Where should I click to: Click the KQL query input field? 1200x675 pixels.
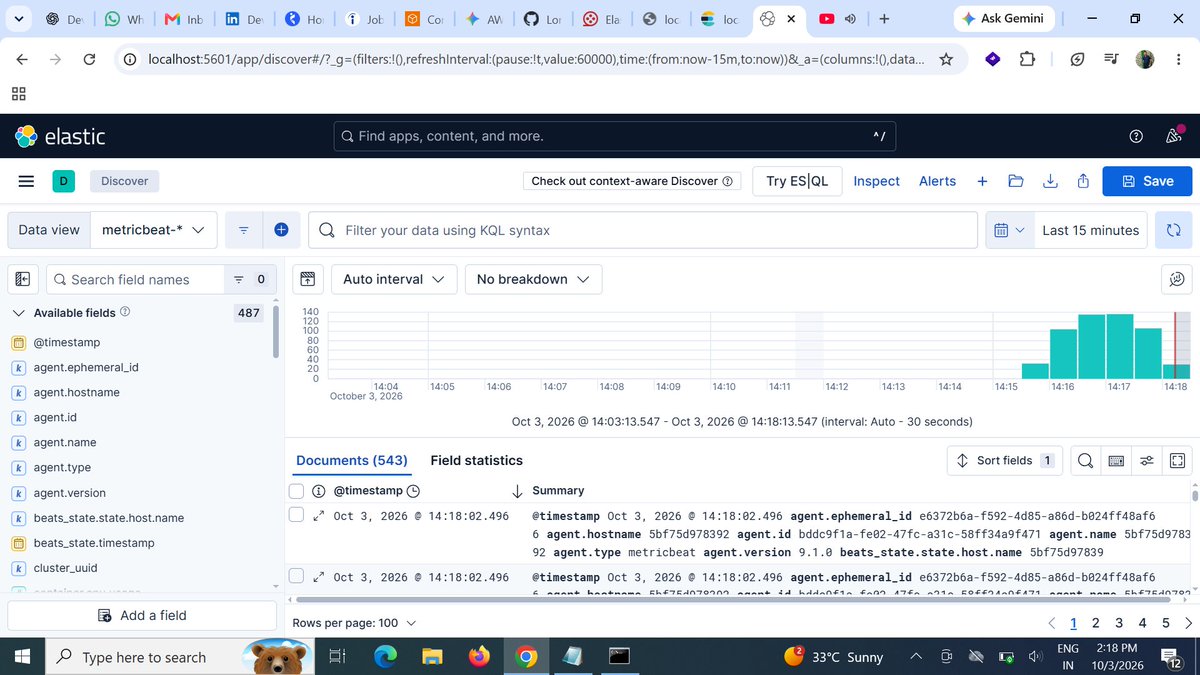[643, 230]
